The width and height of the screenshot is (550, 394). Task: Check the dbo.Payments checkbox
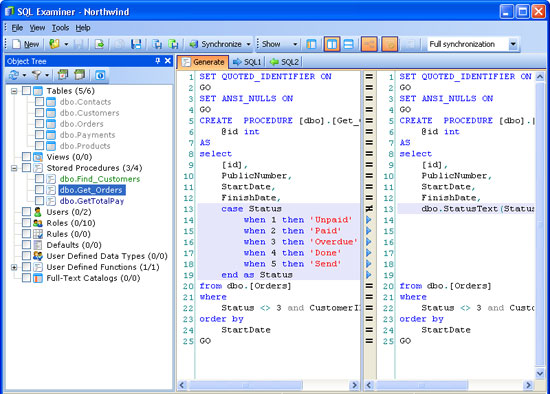point(39,135)
